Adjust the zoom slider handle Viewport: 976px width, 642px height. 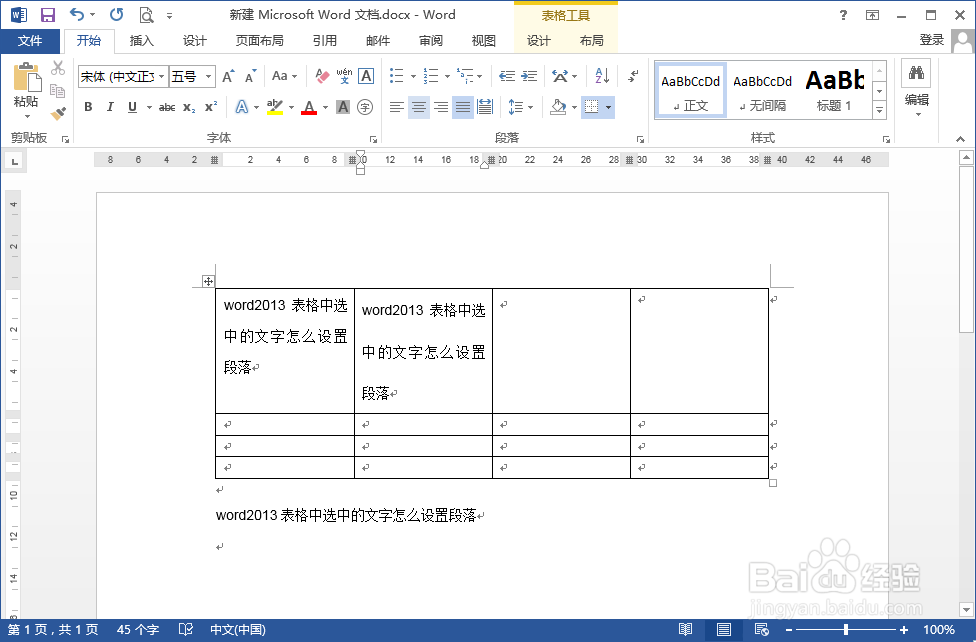(x=846, y=630)
